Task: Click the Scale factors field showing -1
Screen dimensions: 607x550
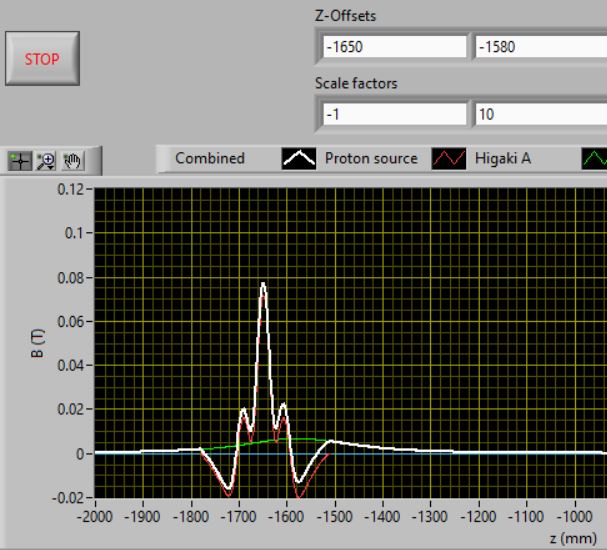Action: point(393,115)
